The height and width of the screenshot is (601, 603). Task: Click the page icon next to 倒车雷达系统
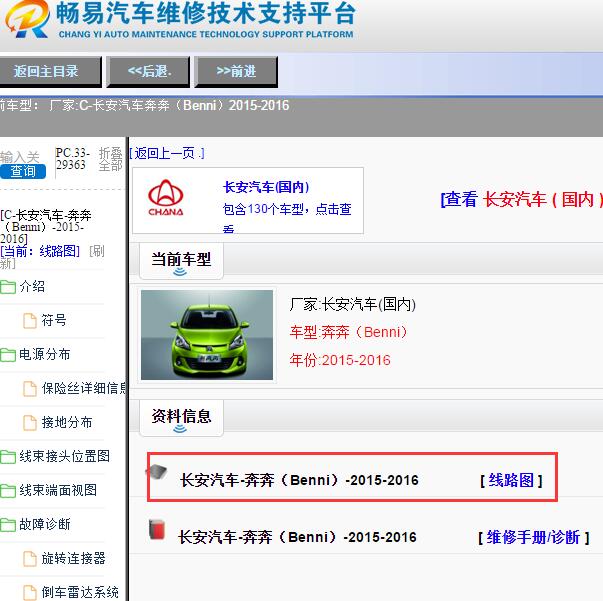[30, 593]
